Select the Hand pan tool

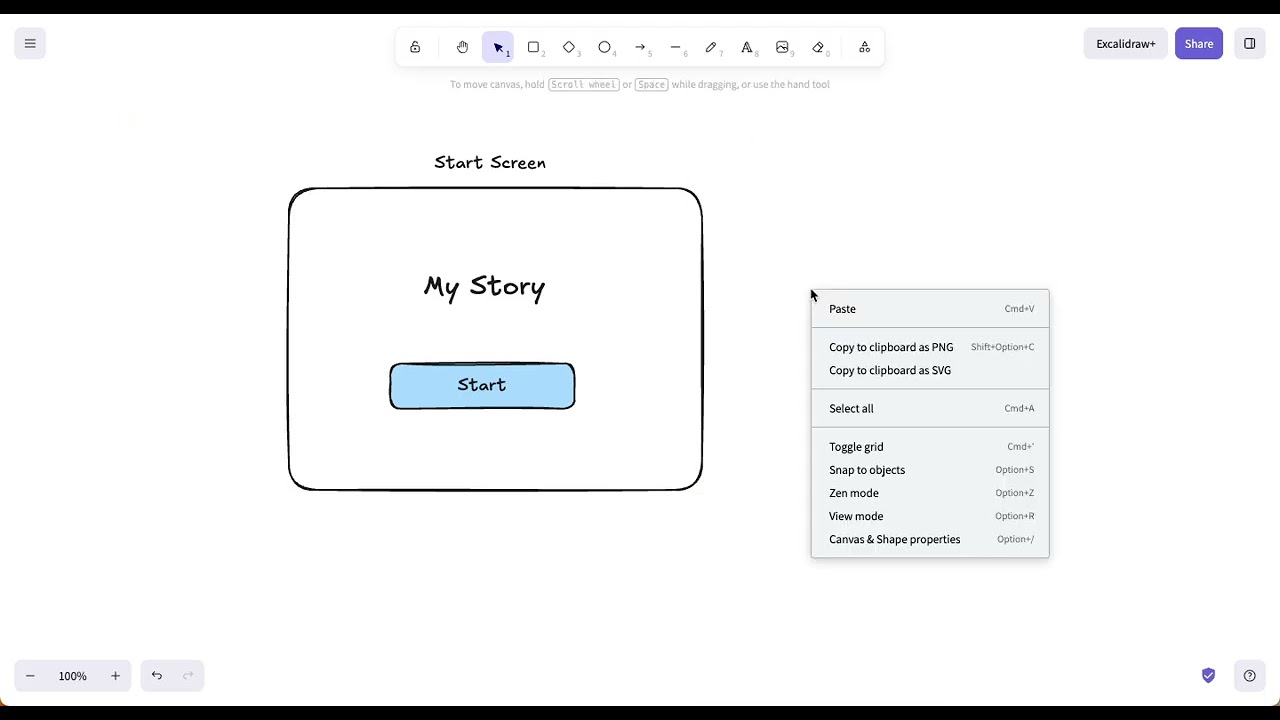tap(462, 47)
